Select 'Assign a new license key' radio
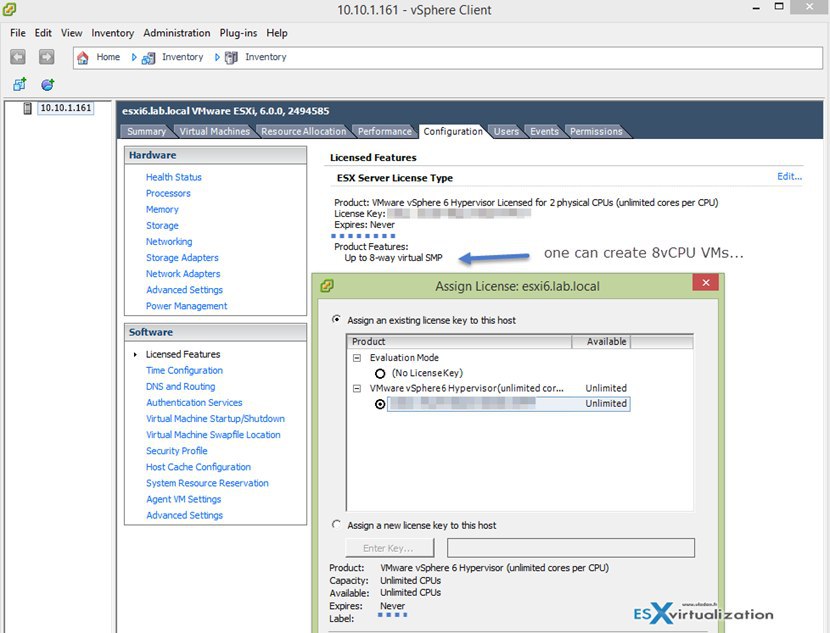The width and height of the screenshot is (830, 633). coord(336,525)
